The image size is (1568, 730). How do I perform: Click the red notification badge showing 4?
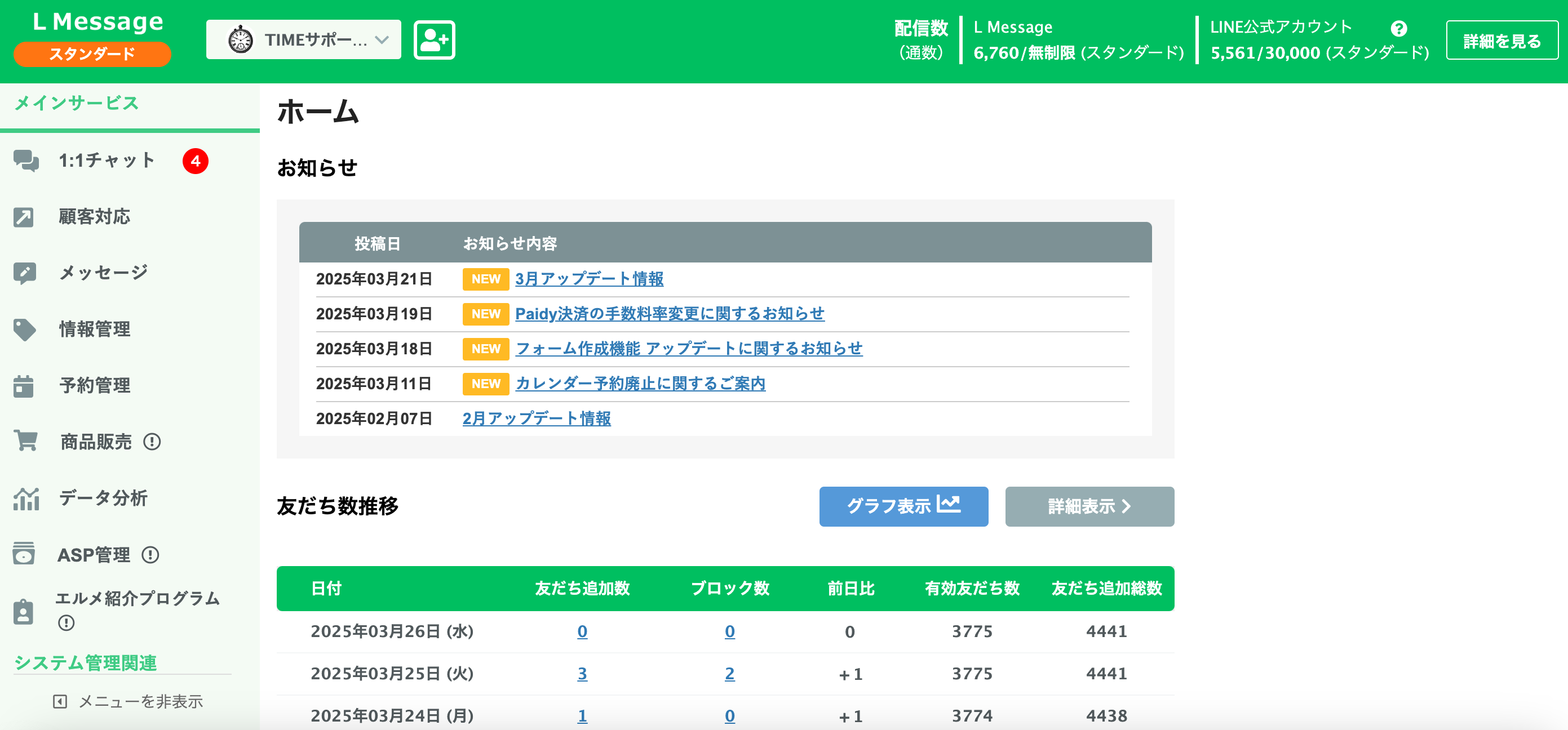[x=194, y=161]
